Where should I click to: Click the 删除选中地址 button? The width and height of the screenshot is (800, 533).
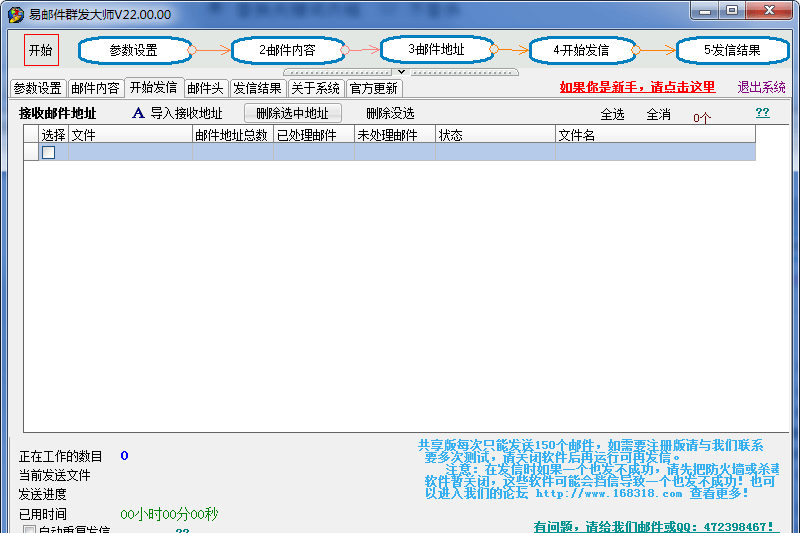tap(293, 113)
